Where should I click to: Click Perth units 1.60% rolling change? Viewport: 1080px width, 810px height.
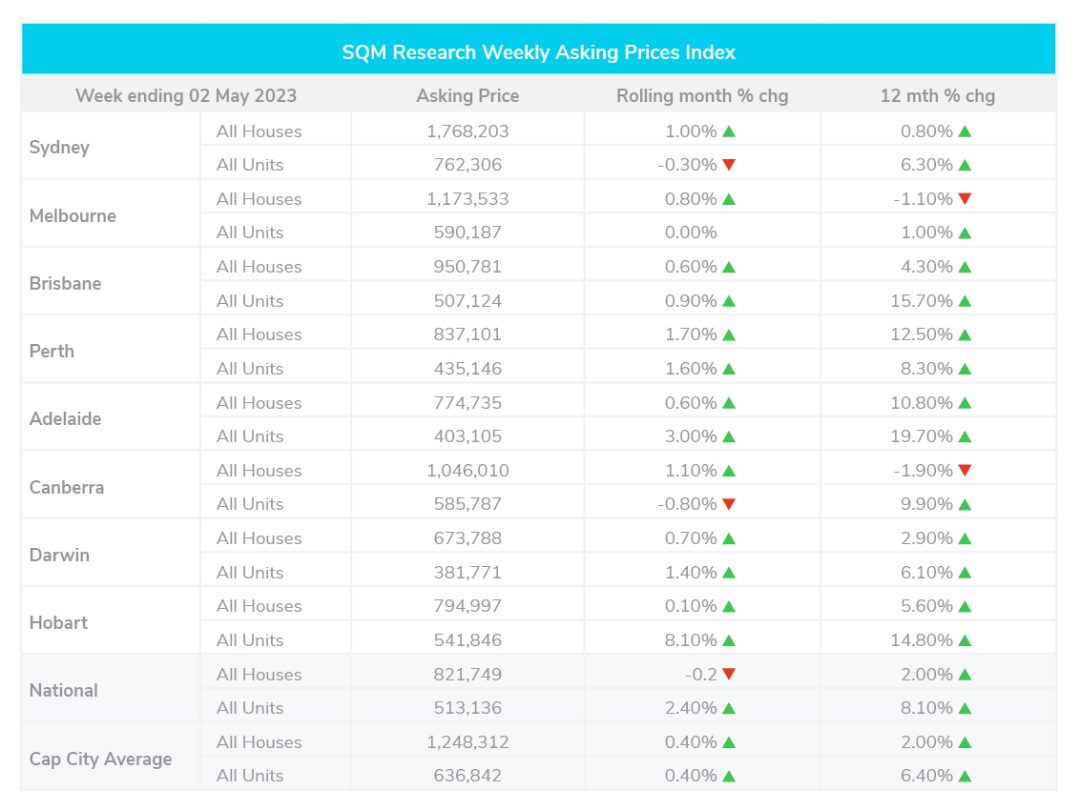coord(691,368)
